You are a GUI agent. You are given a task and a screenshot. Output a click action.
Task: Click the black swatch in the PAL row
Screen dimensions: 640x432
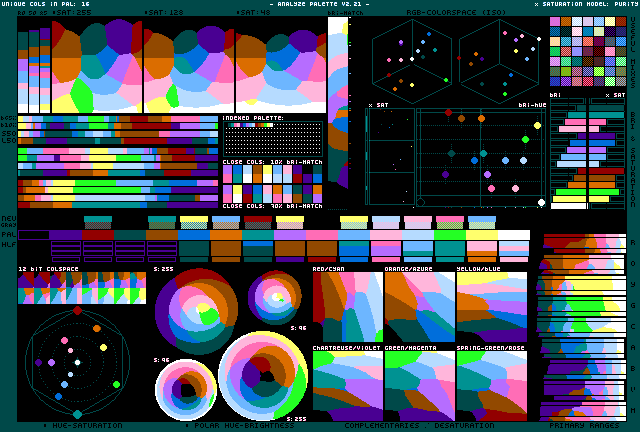tap(34, 235)
